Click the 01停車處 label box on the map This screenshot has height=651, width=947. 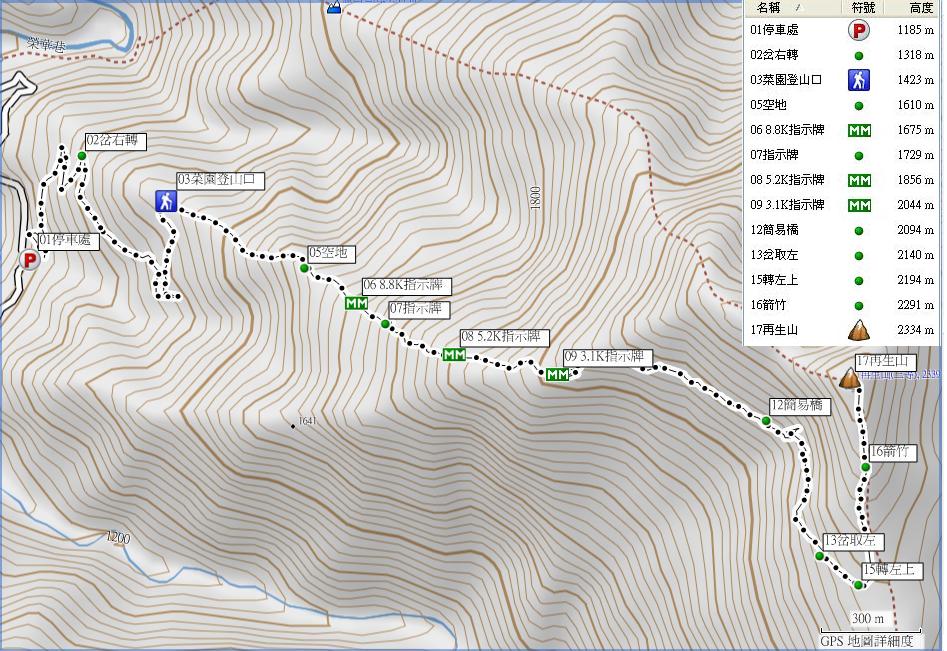68,241
